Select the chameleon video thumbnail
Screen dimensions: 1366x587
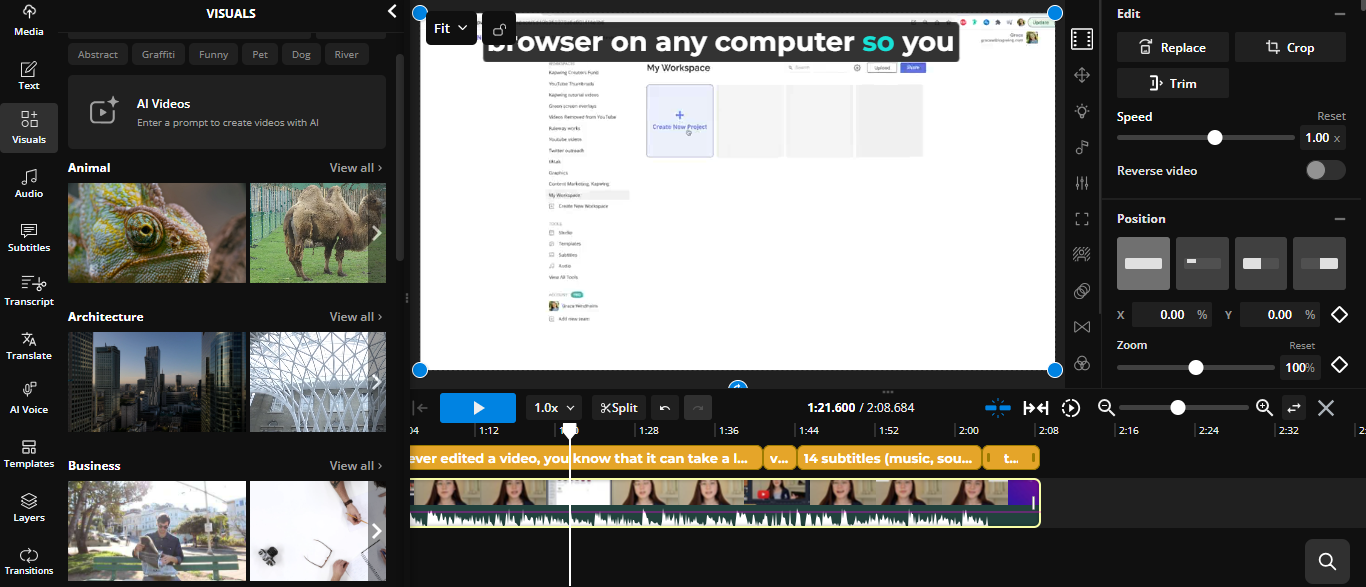point(156,232)
